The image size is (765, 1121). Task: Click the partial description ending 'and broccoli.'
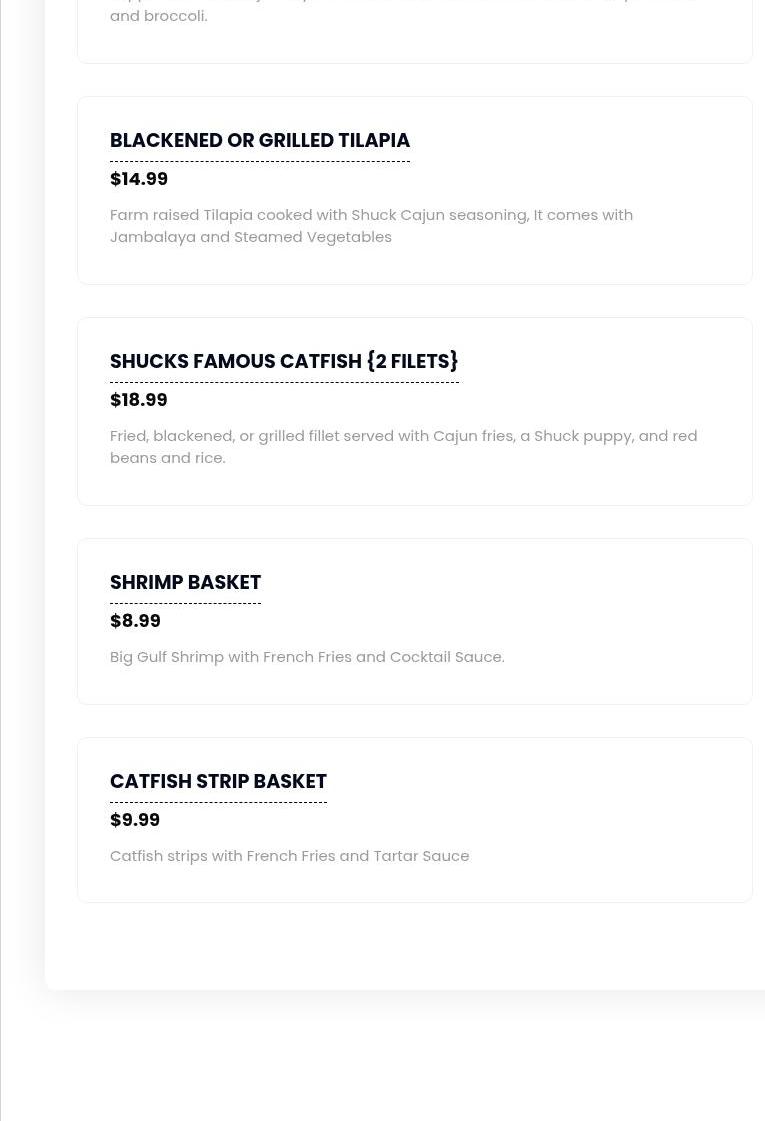159,16
